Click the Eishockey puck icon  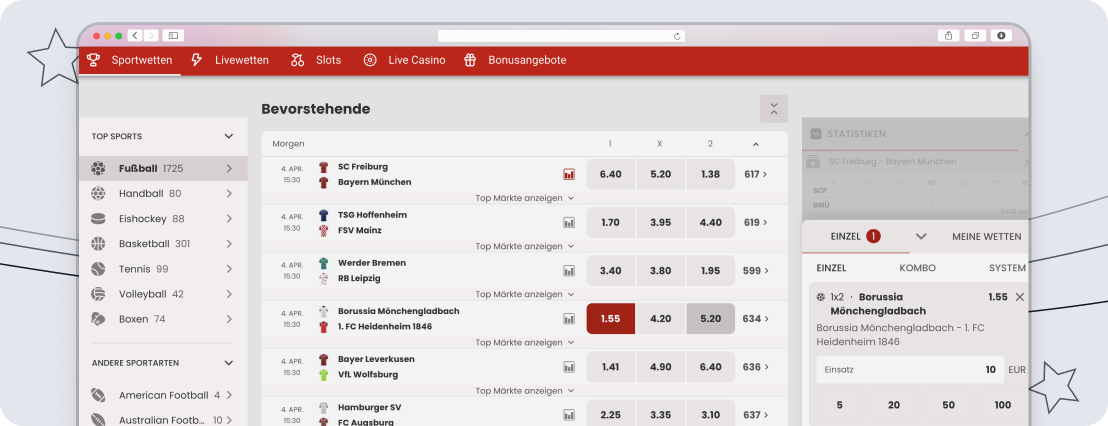pos(98,219)
